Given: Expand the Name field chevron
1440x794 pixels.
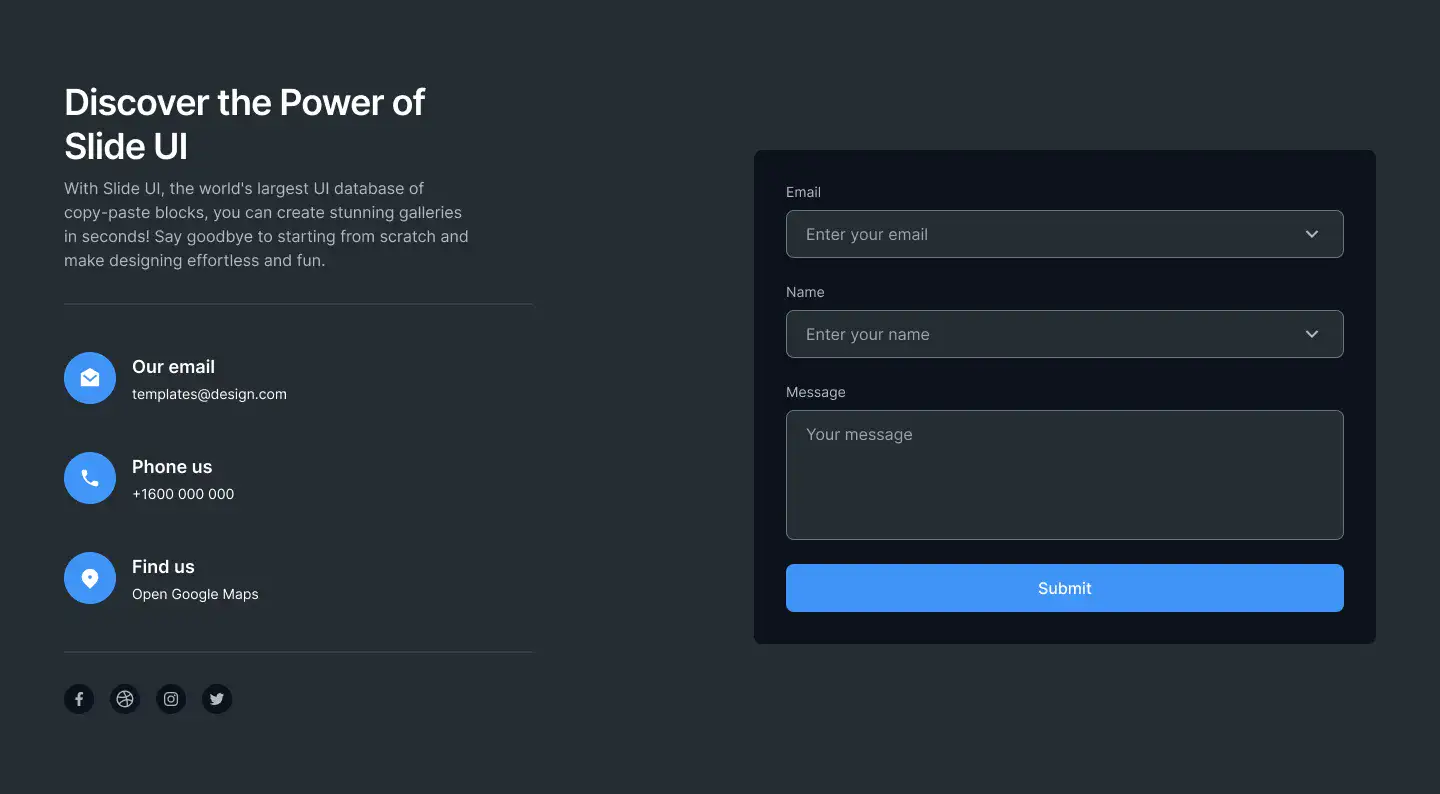Looking at the screenshot, I should (1312, 334).
